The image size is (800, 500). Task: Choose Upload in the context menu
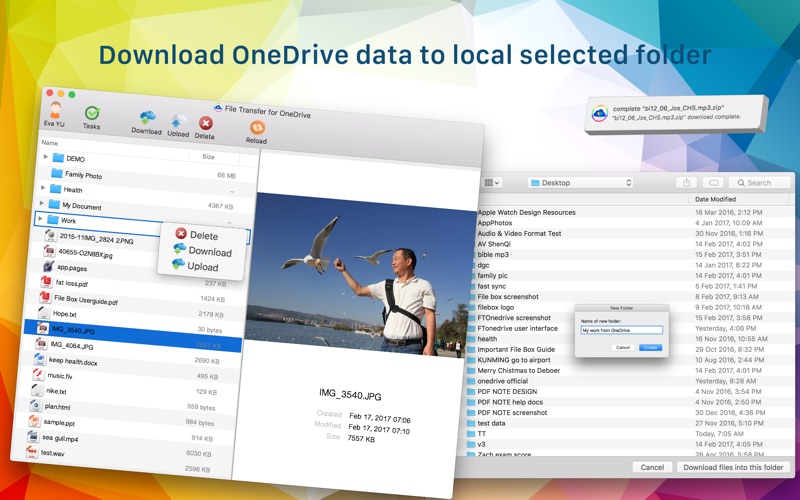pos(195,266)
